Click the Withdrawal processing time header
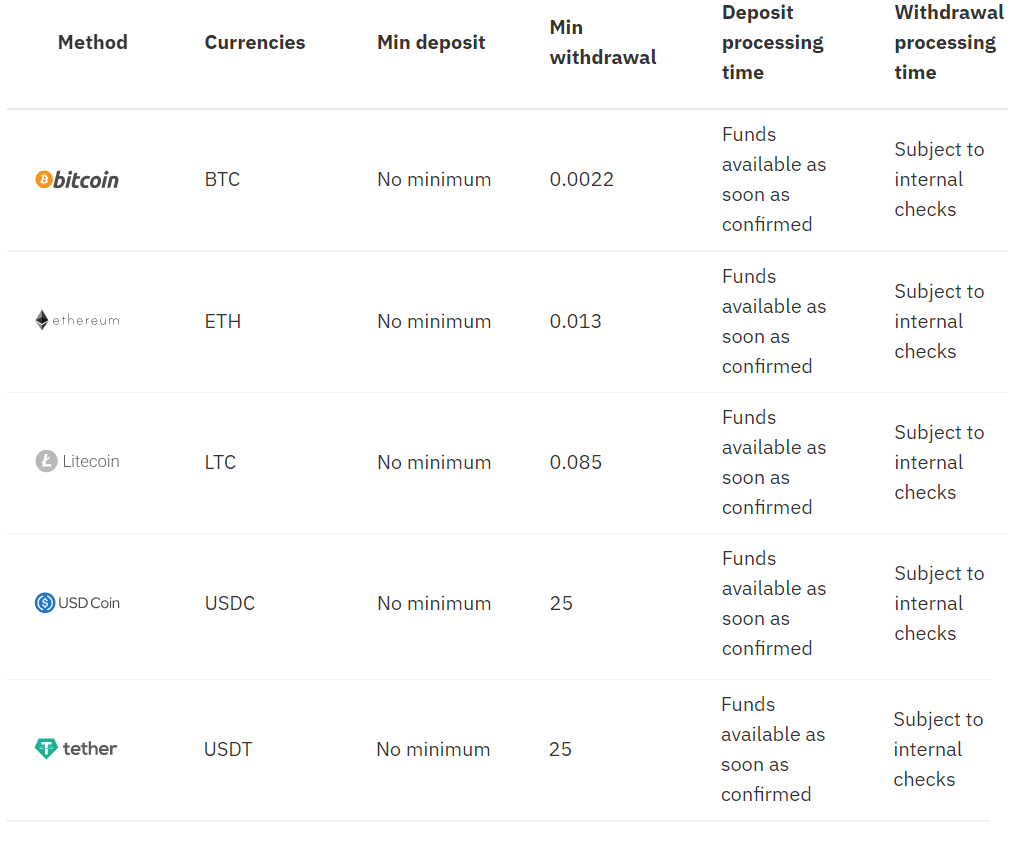 pos(948,42)
